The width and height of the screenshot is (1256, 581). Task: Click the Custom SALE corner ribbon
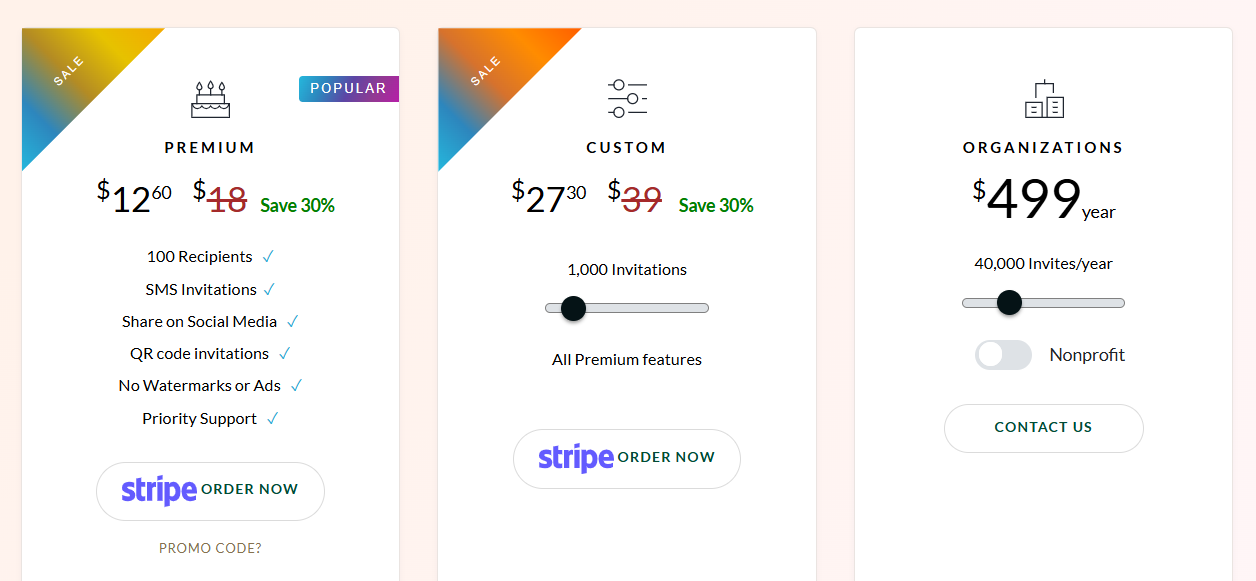click(486, 72)
